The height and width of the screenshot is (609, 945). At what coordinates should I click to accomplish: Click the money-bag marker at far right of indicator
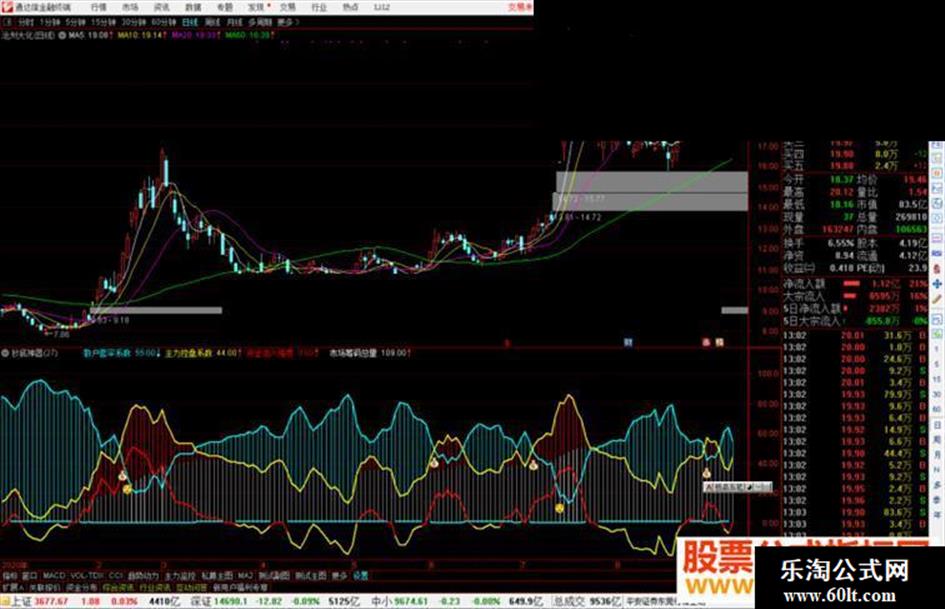(706, 473)
